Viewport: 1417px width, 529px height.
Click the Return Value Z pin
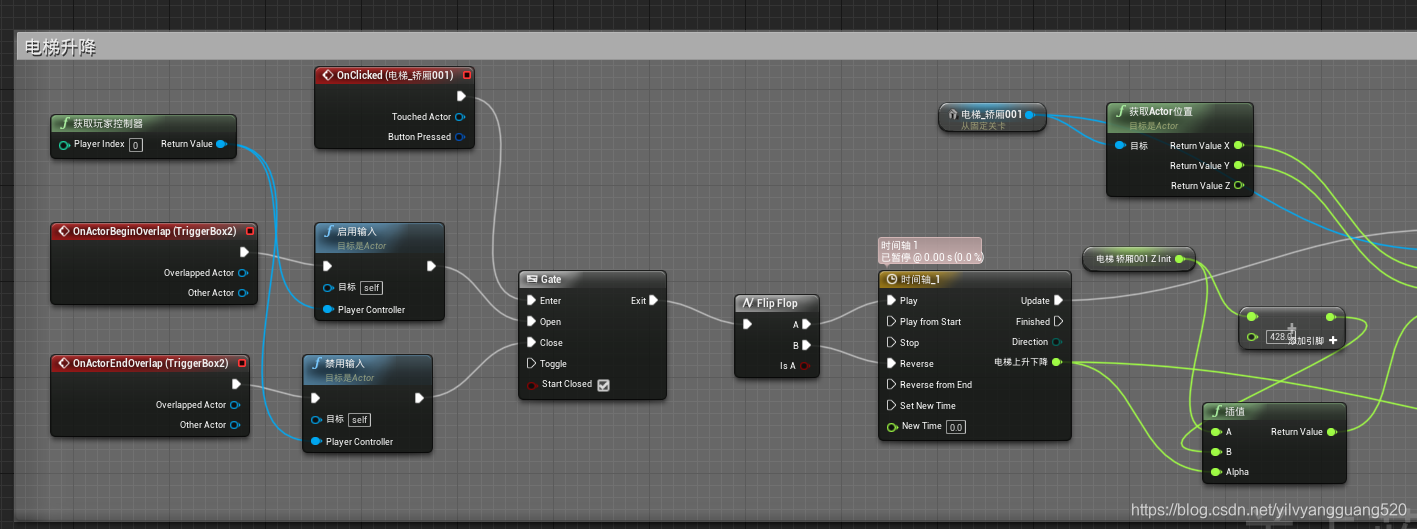(1239, 186)
